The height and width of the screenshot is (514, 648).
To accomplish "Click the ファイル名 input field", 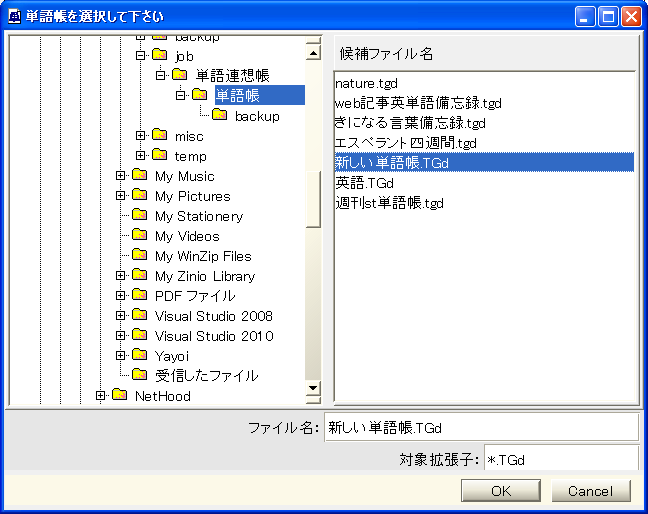I will [x=482, y=427].
